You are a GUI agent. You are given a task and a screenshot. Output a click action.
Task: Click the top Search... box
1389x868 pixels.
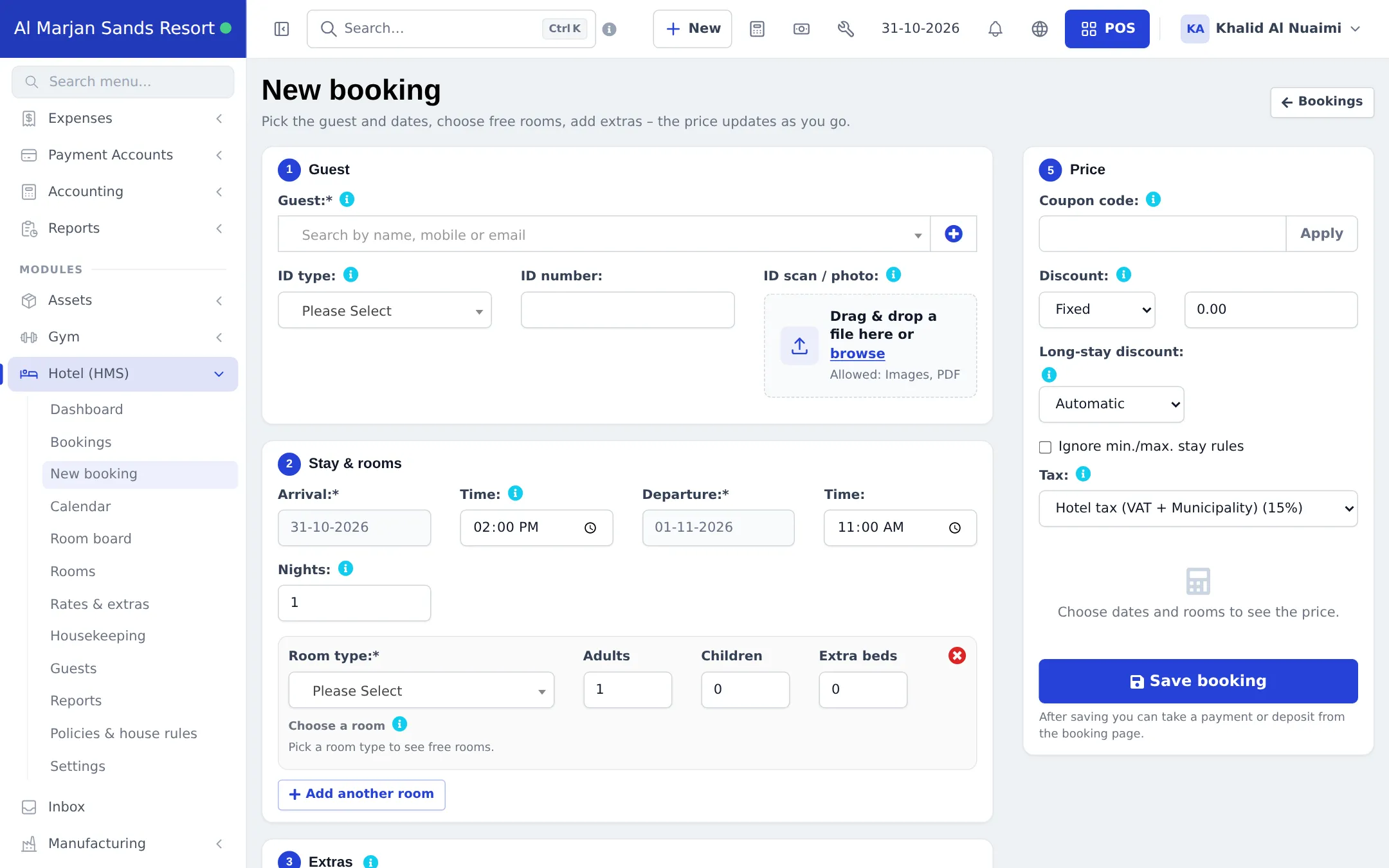451,29
